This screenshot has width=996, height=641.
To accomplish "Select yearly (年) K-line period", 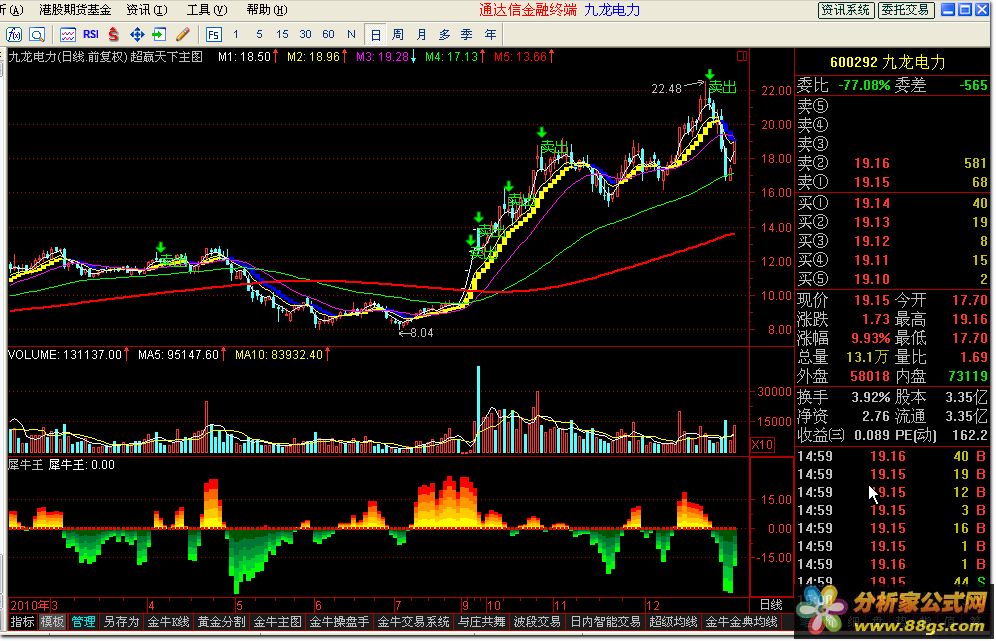I will tap(490, 34).
